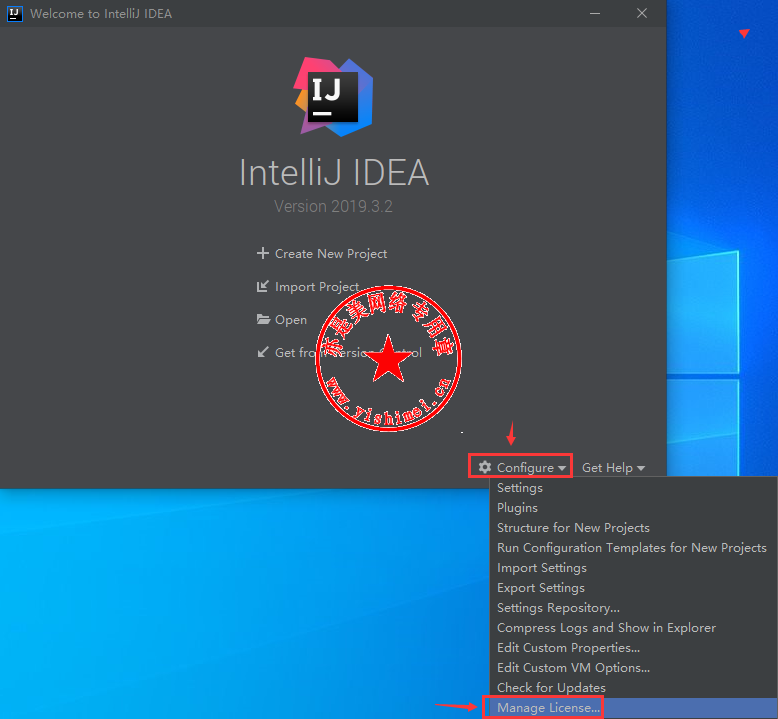Open Edit Custom Properties...

tap(634, 648)
